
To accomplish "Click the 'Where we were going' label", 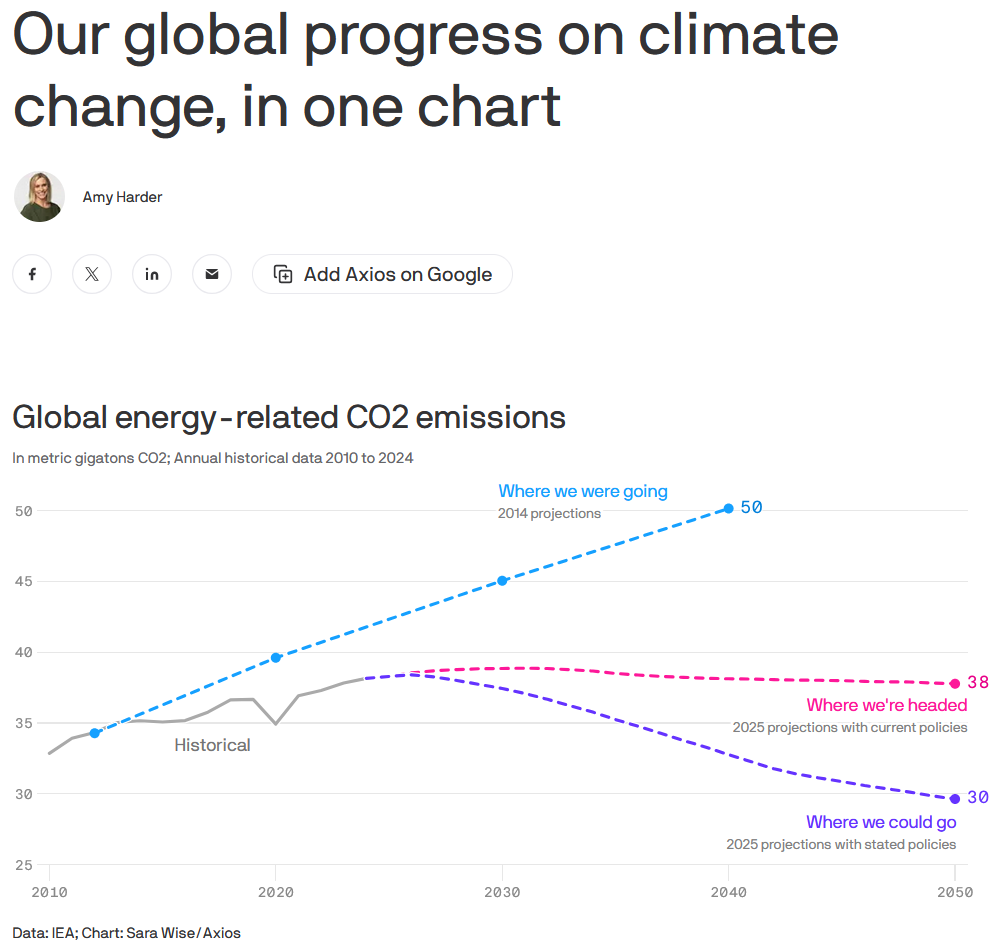I will click(583, 491).
